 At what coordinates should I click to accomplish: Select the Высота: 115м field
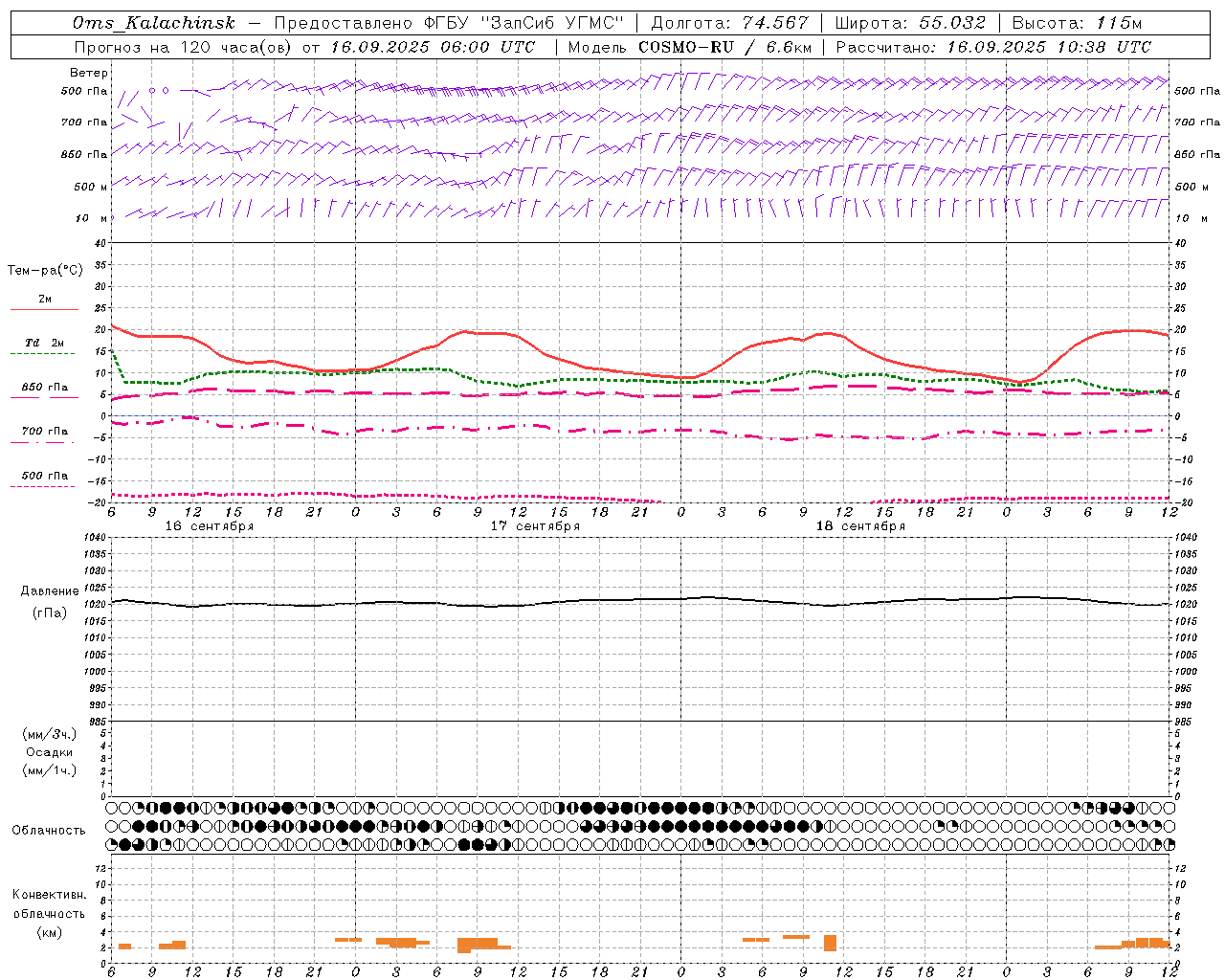click(x=1077, y=23)
